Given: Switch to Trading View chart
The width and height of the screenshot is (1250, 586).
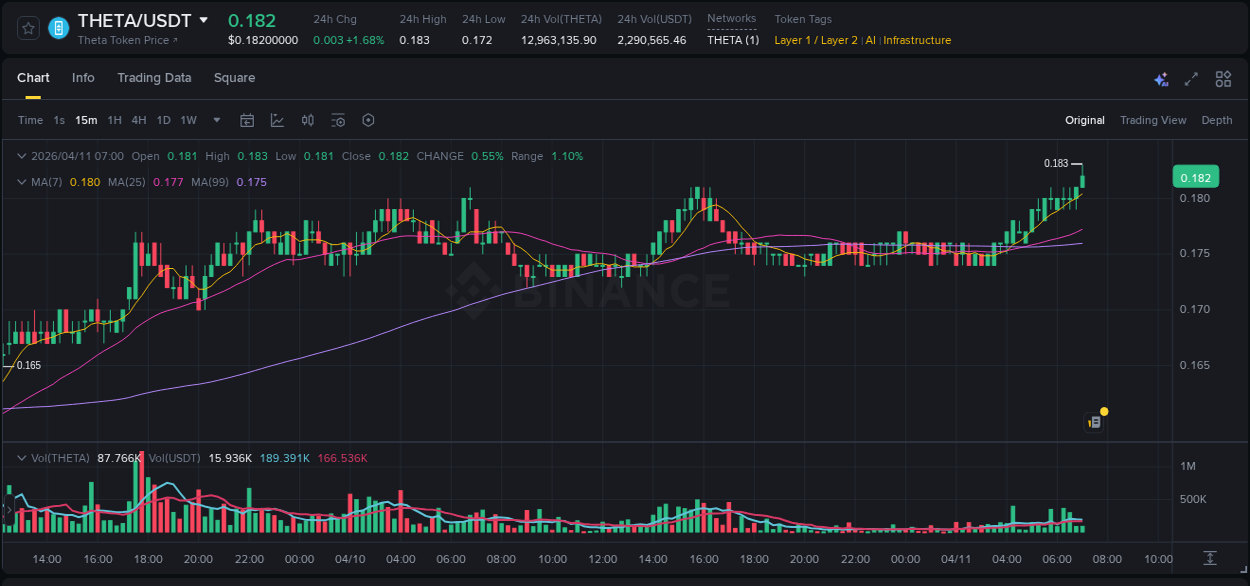Looking at the screenshot, I should (x=1153, y=120).
